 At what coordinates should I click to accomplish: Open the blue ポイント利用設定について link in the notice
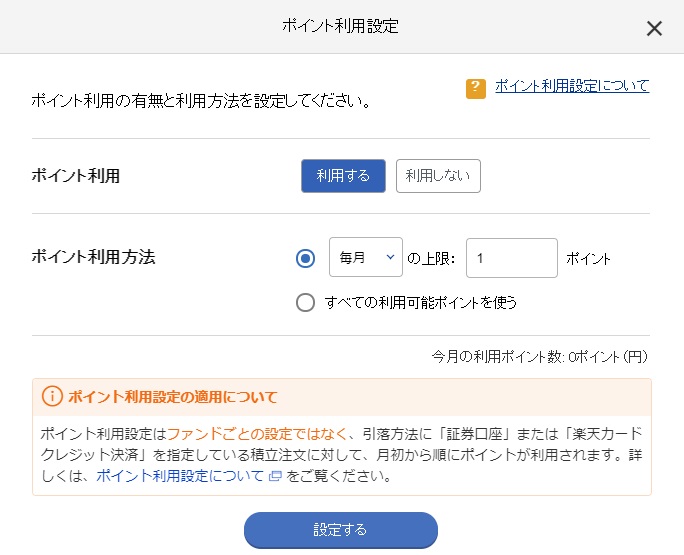[180, 476]
